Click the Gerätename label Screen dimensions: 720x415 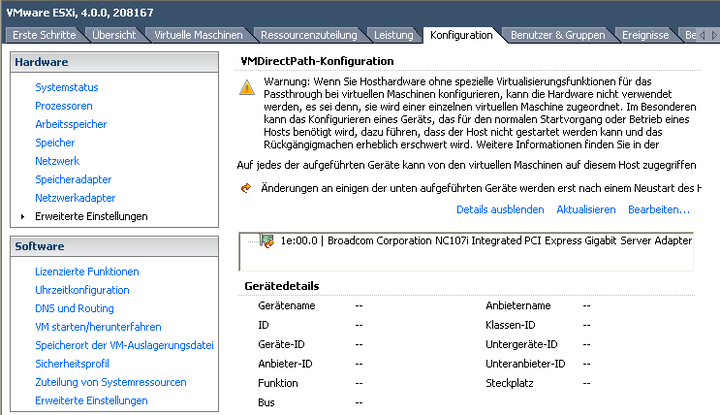click(287, 305)
